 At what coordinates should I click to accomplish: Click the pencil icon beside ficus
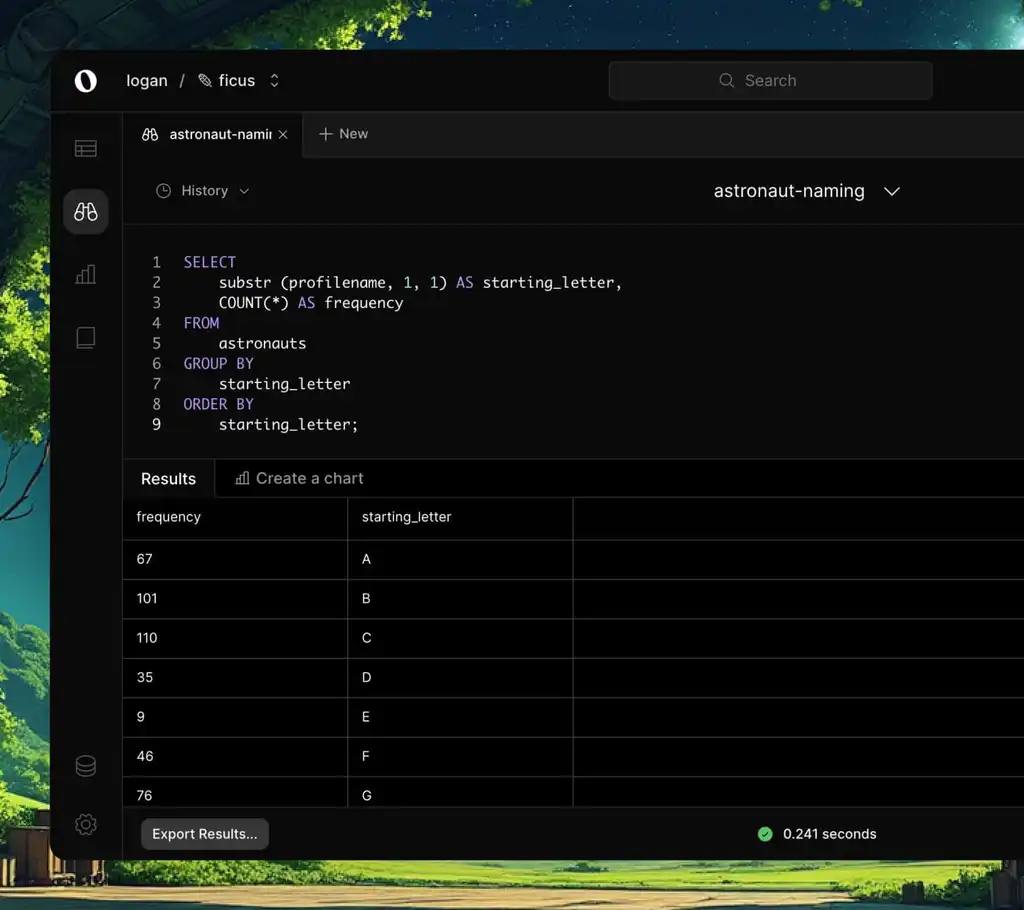tap(205, 81)
